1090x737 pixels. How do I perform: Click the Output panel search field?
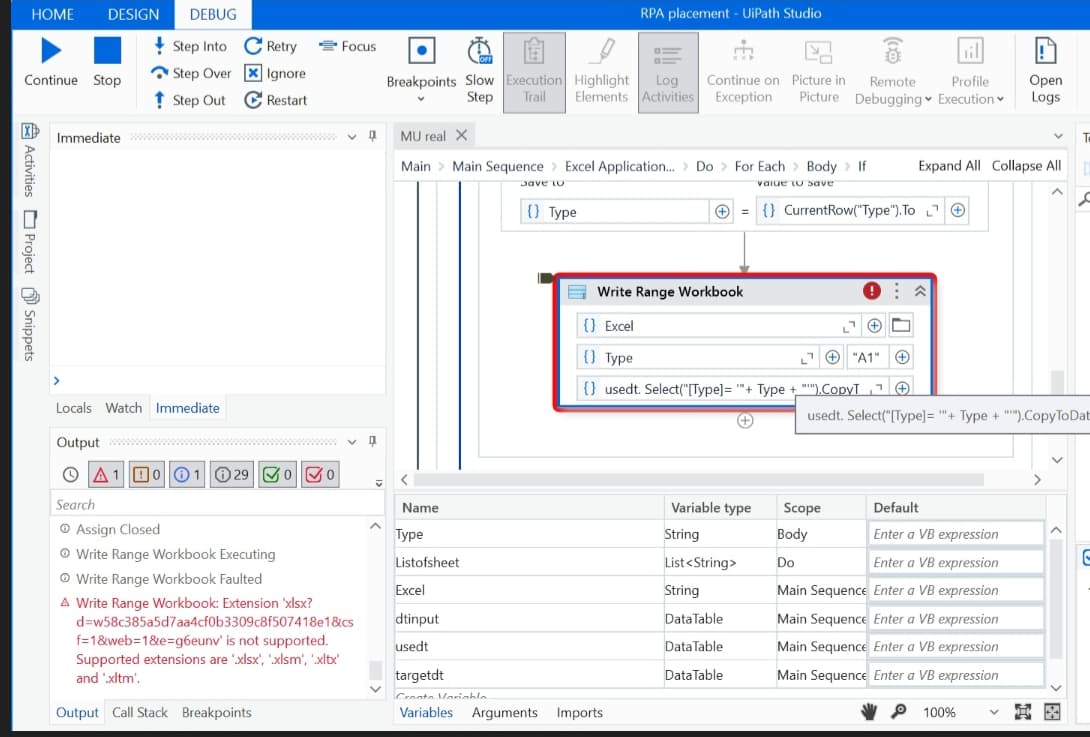pyautogui.click(x=217, y=504)
